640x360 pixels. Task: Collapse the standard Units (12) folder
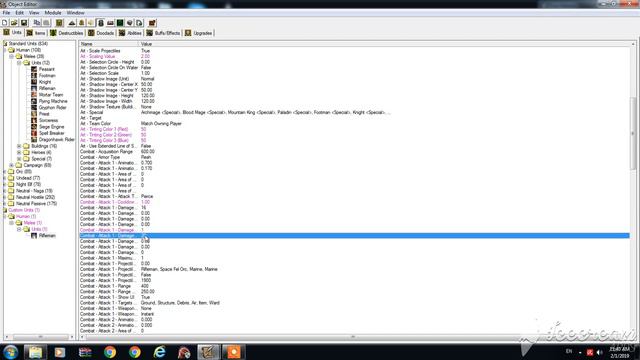tap(19, 63)
